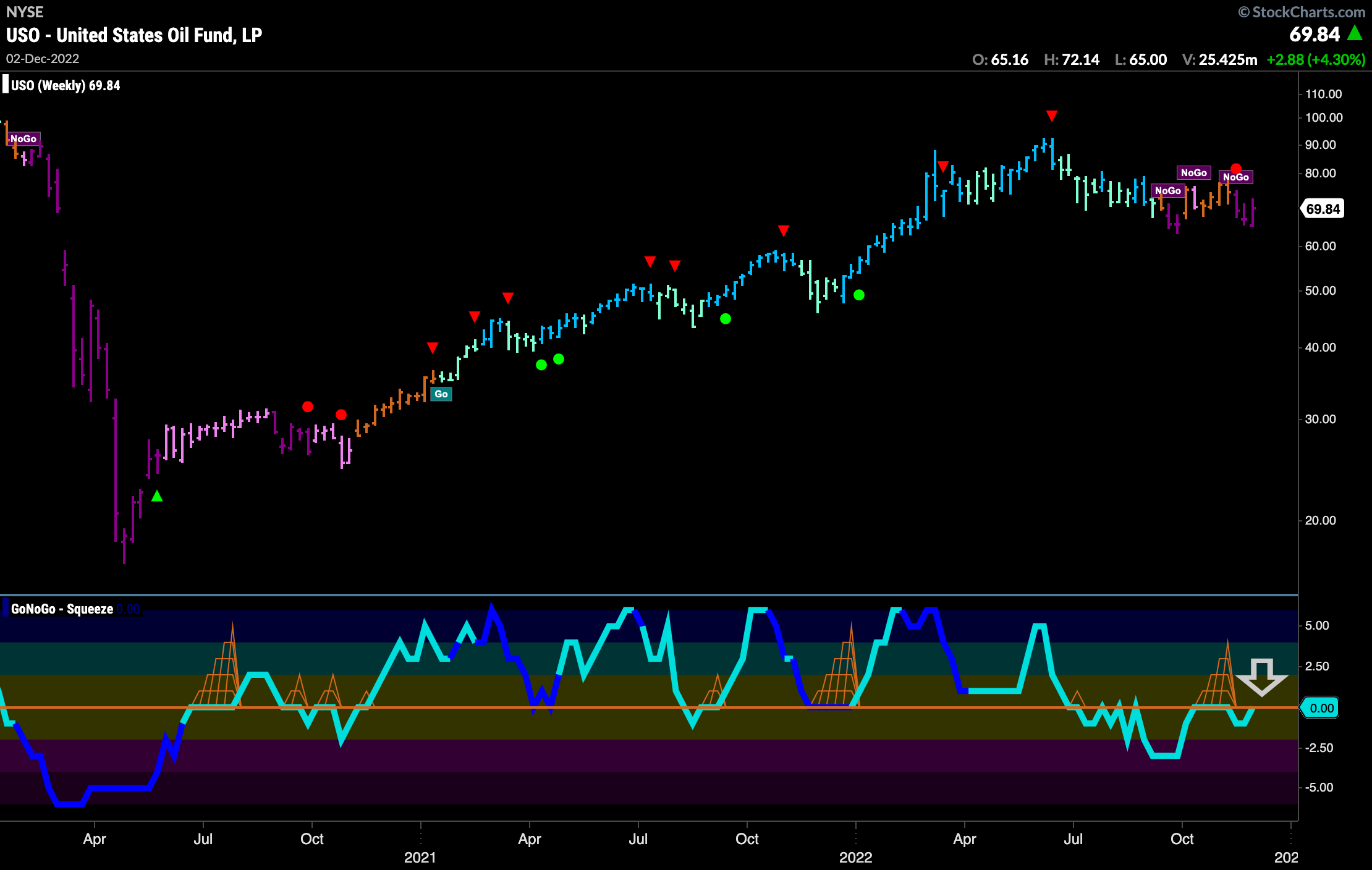1372x870 pixels.
Task: Click the NoGo label above October 2022 bars
Action: 1194,173
